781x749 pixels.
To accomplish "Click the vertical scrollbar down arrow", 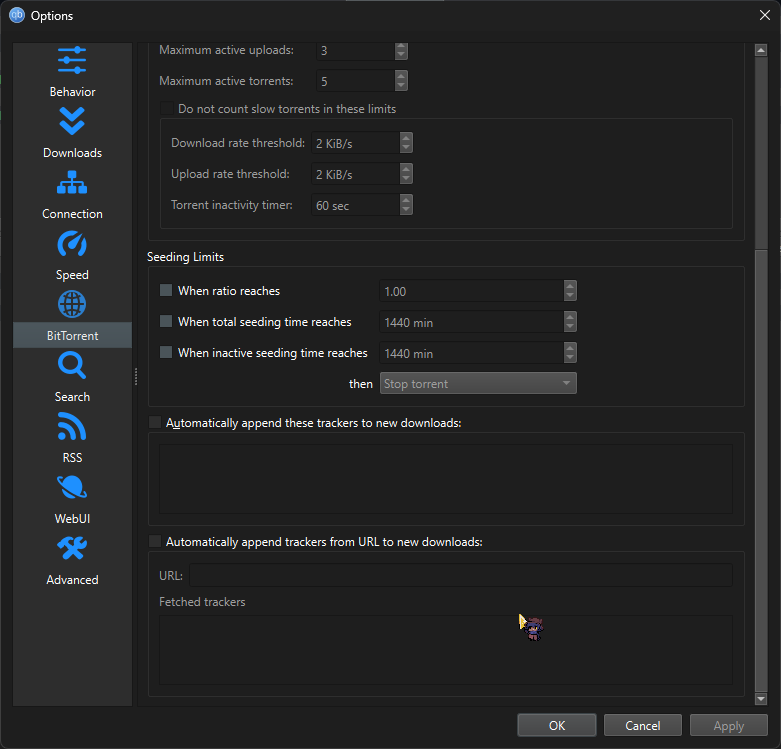I will click(x=761, y=699).
